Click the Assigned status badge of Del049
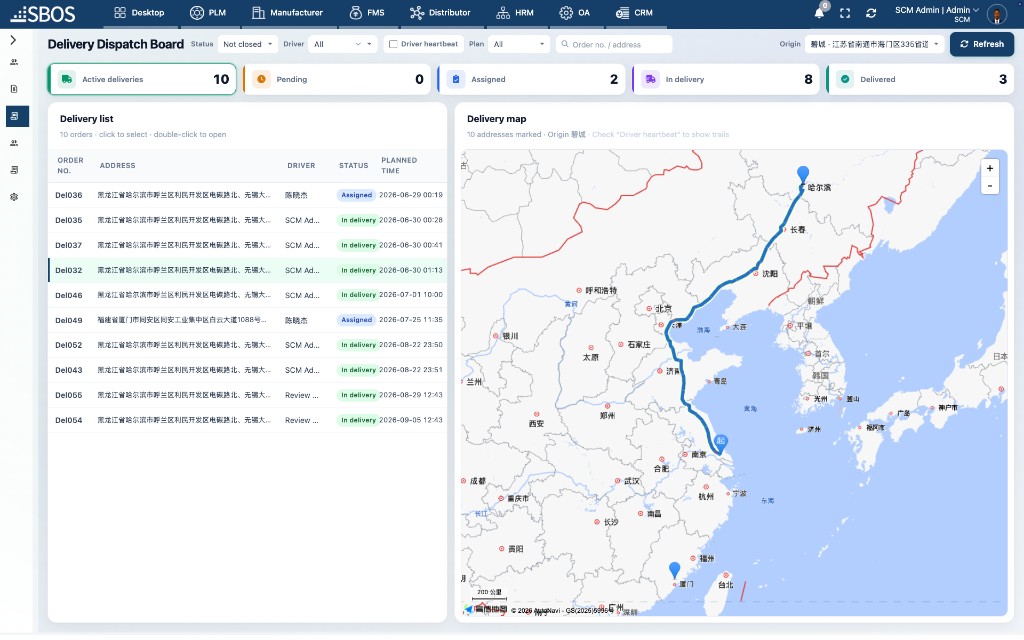1024x640 pixels. pyautogui.click(x=357, y=320)
